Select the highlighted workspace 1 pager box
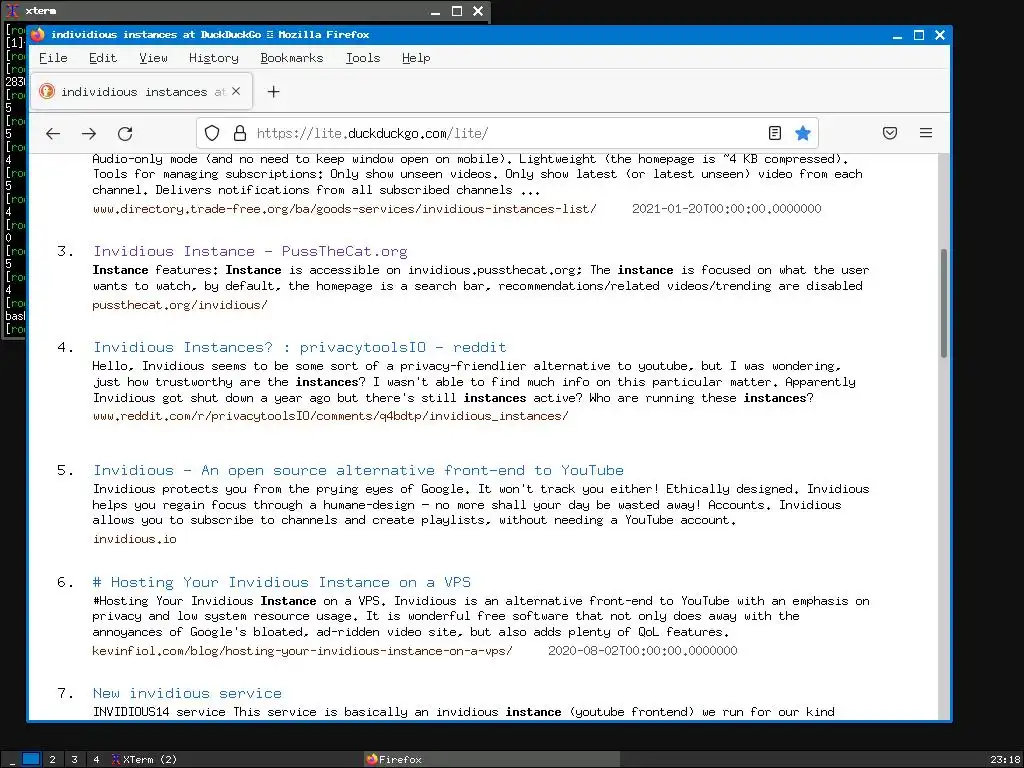The image size is (1024, 768). click(x=31, y=759)
